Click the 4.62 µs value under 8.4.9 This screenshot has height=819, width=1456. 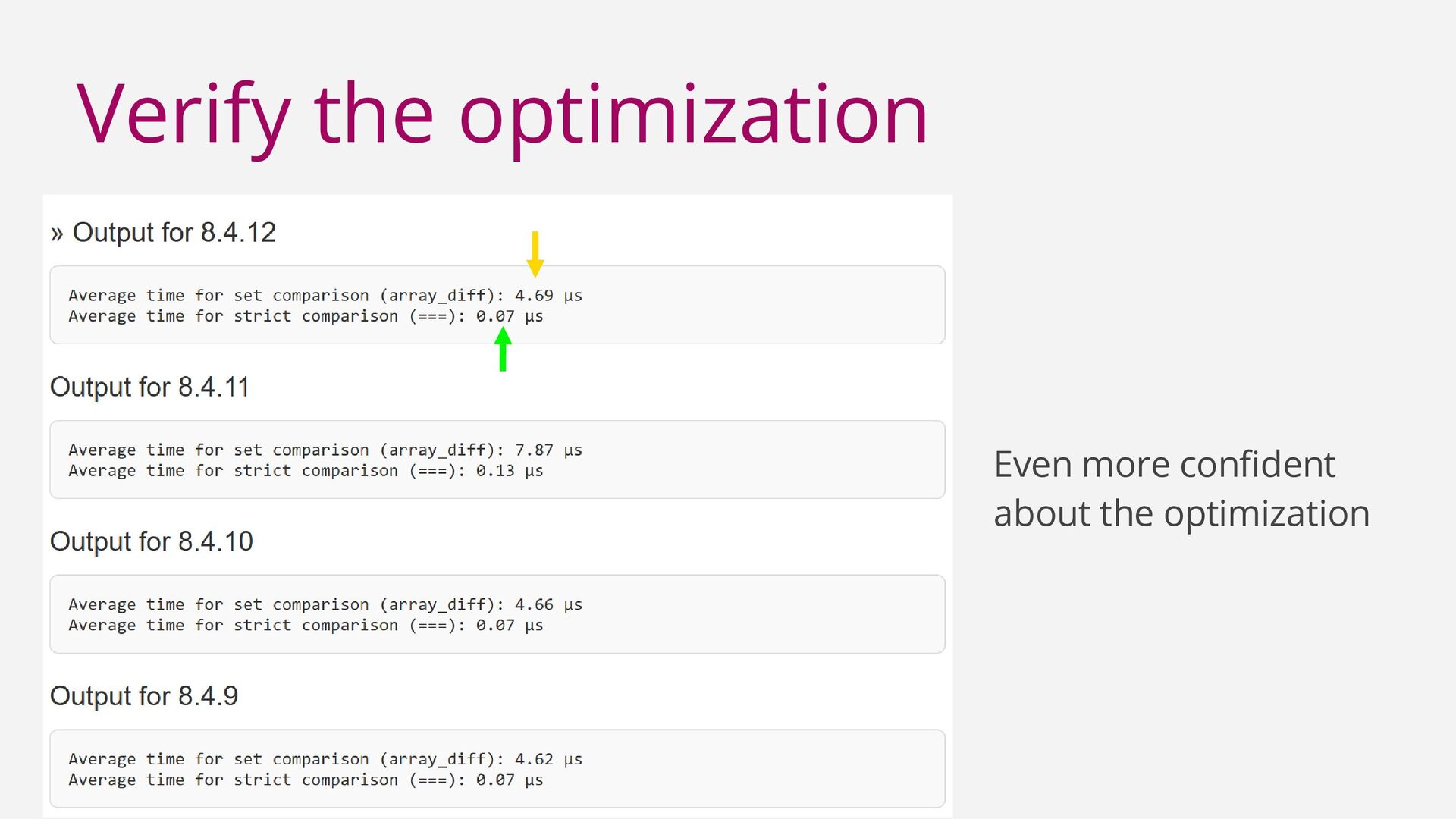(548, 759)
